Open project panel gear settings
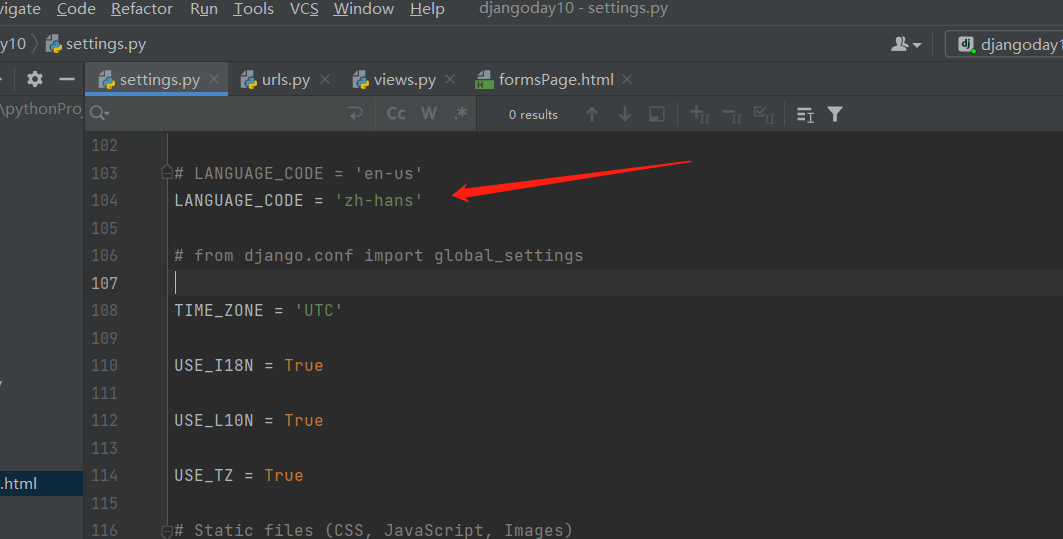The height and width of the screenshot is (539, 1063). click(x=35, y=79)
